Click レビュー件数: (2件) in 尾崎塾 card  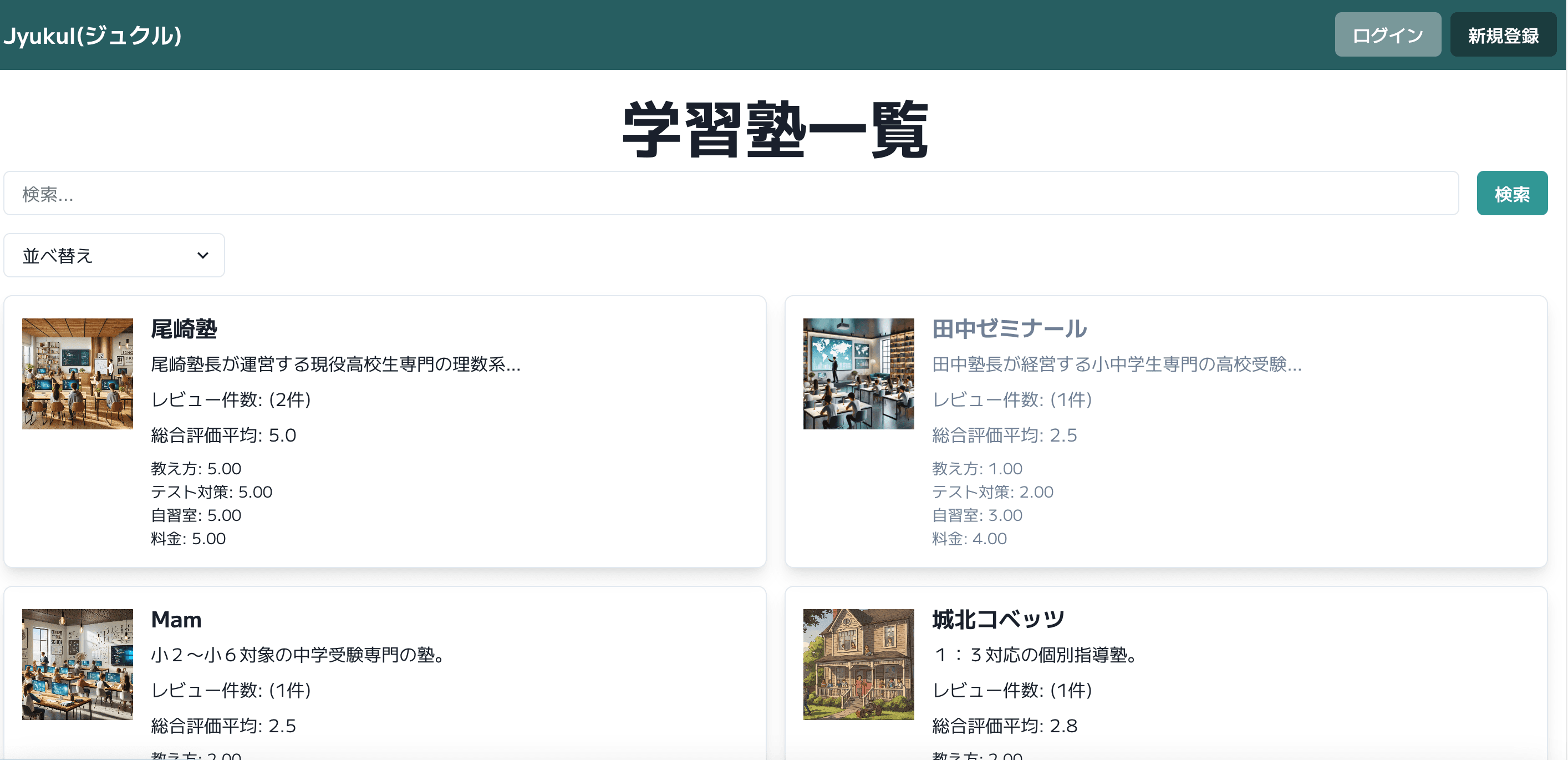pos(231,399)
